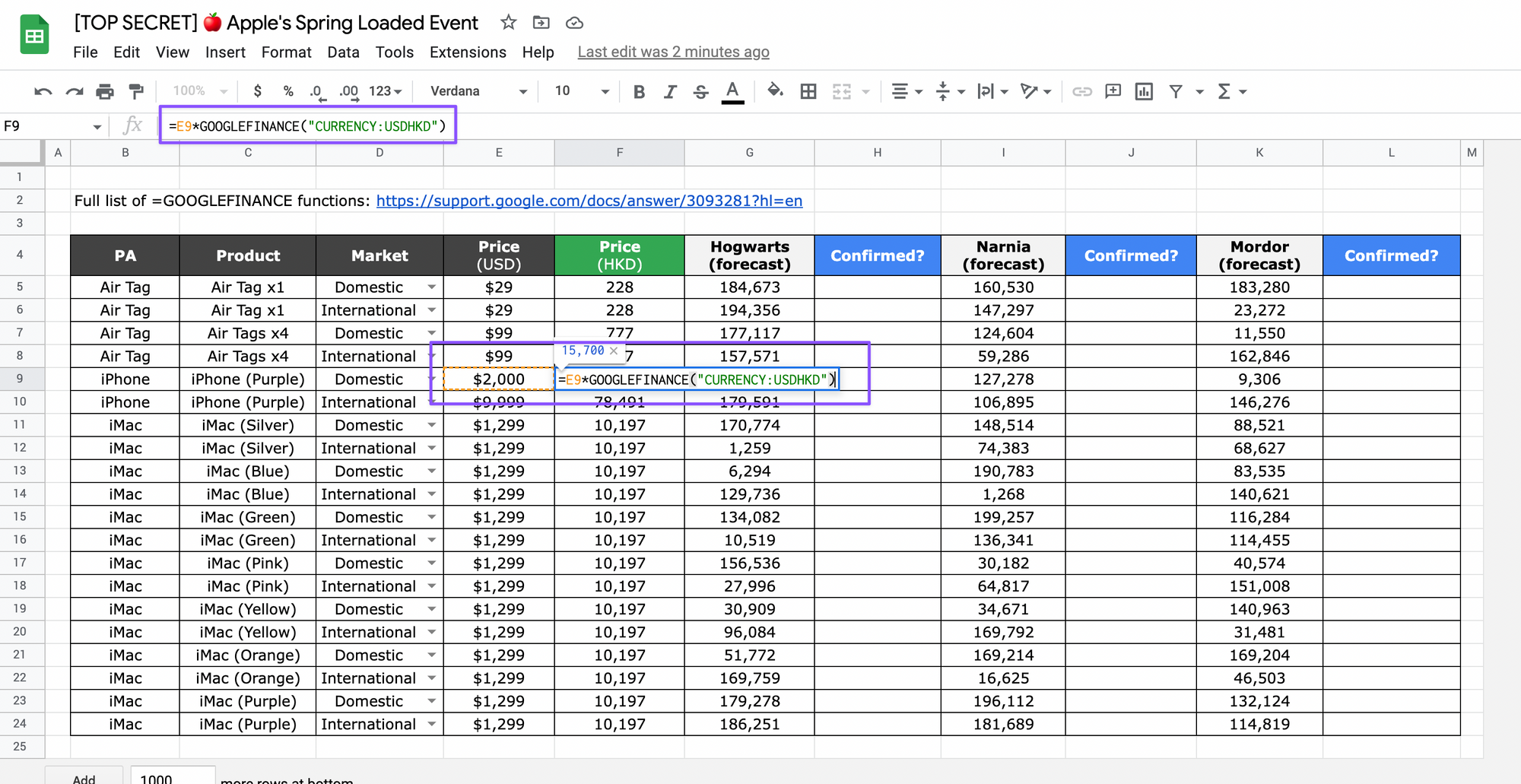
Task: Select the $2,000 price cell
Action: pyautogui.click(x=499, y=379)
